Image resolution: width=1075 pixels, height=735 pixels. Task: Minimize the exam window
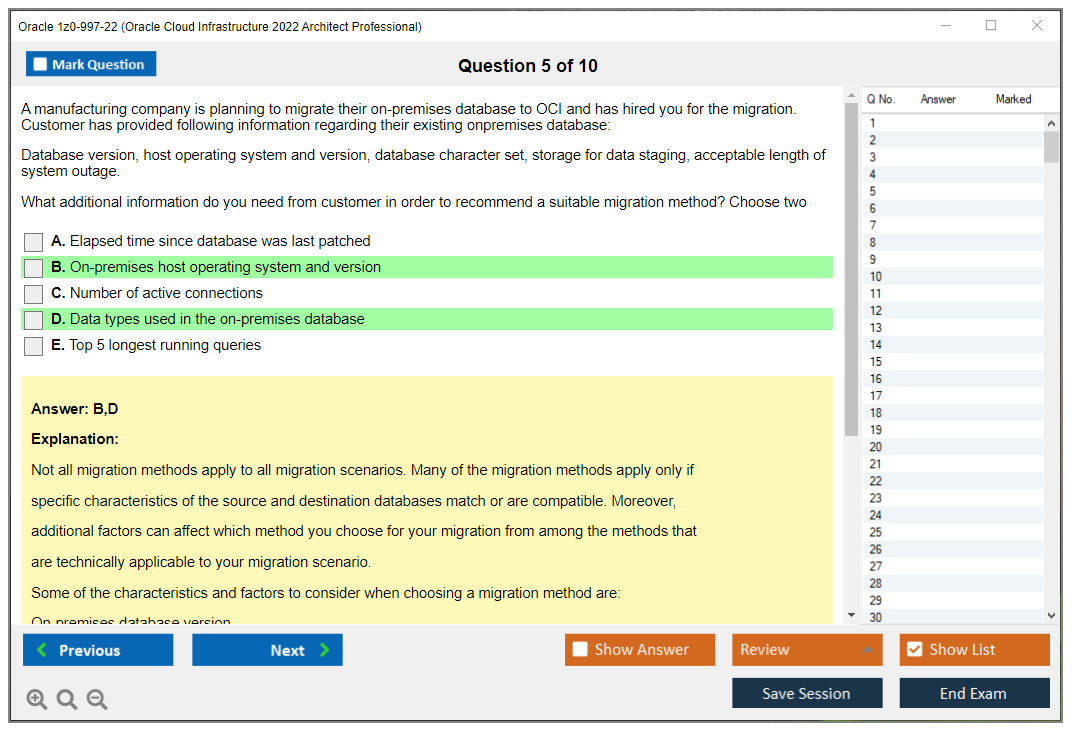tap(945, 26)
